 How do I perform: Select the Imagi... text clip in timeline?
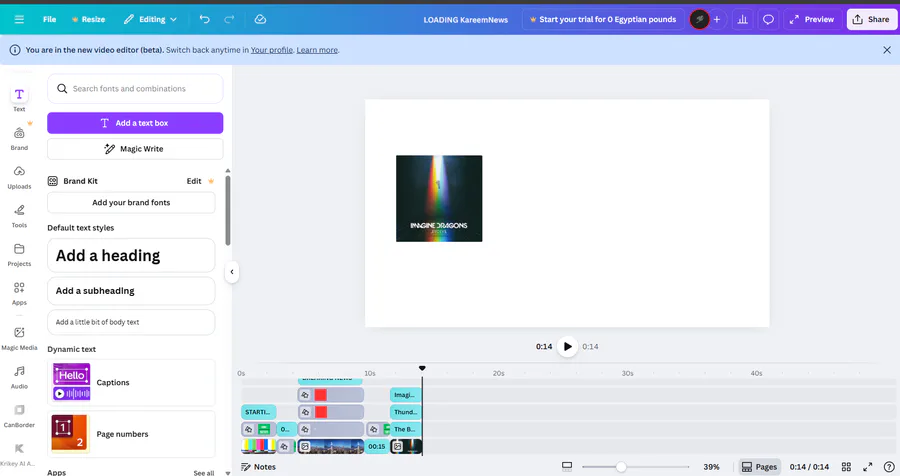tap(405, 394)
